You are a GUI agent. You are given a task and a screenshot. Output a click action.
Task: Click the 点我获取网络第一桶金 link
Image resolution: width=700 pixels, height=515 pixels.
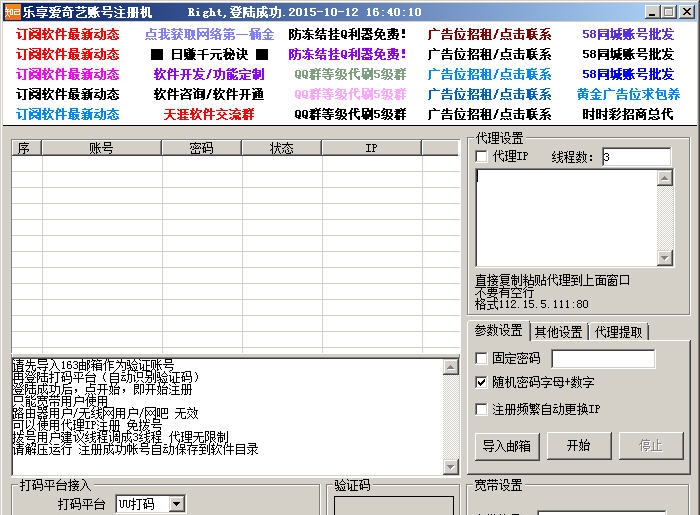(209, 34)
